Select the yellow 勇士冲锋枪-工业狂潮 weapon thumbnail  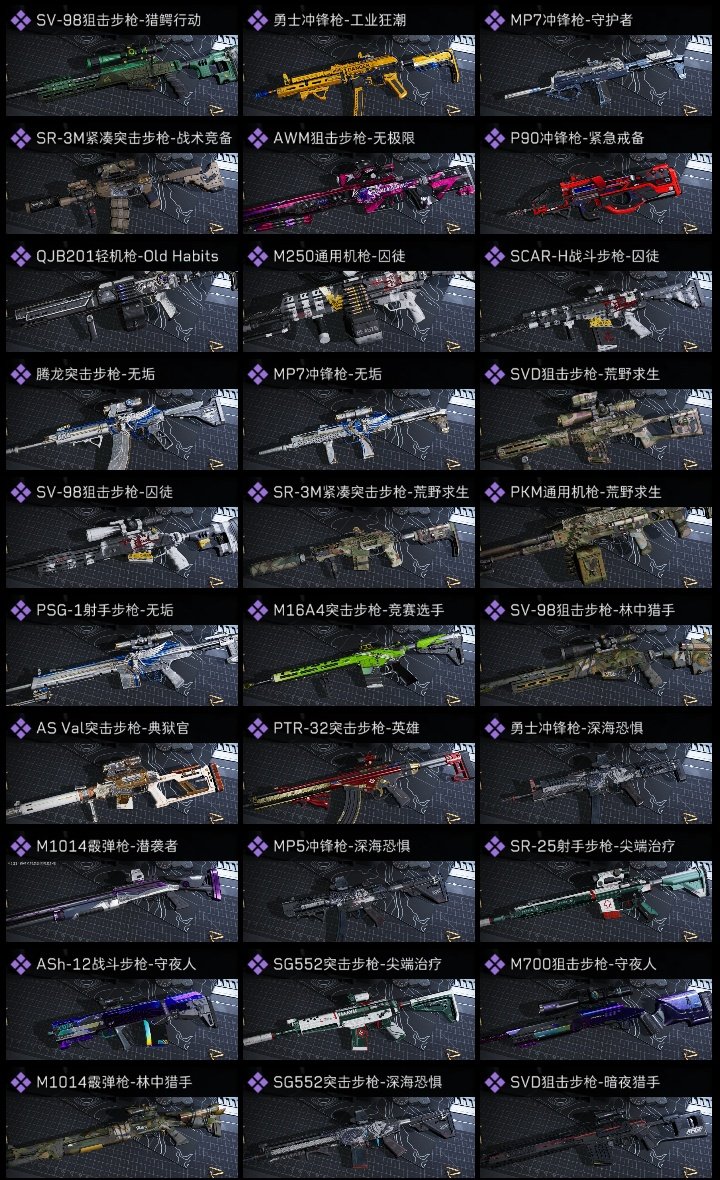[x=359, y=75]
